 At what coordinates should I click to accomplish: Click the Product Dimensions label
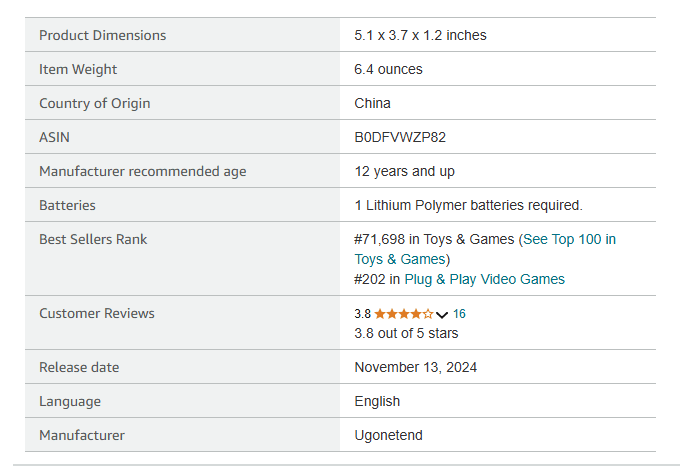102,35
